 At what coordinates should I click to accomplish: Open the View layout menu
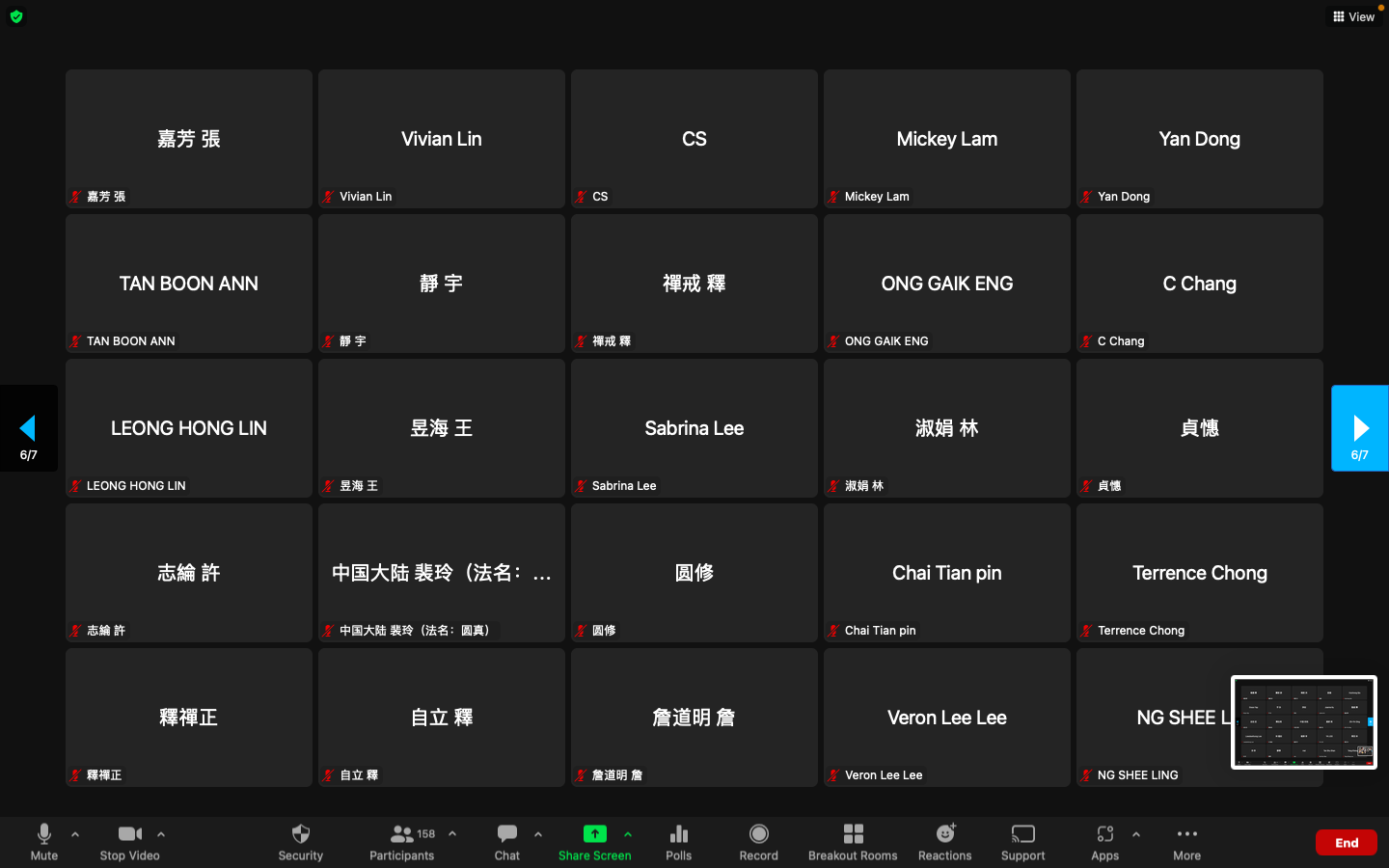click(1353, 16)
